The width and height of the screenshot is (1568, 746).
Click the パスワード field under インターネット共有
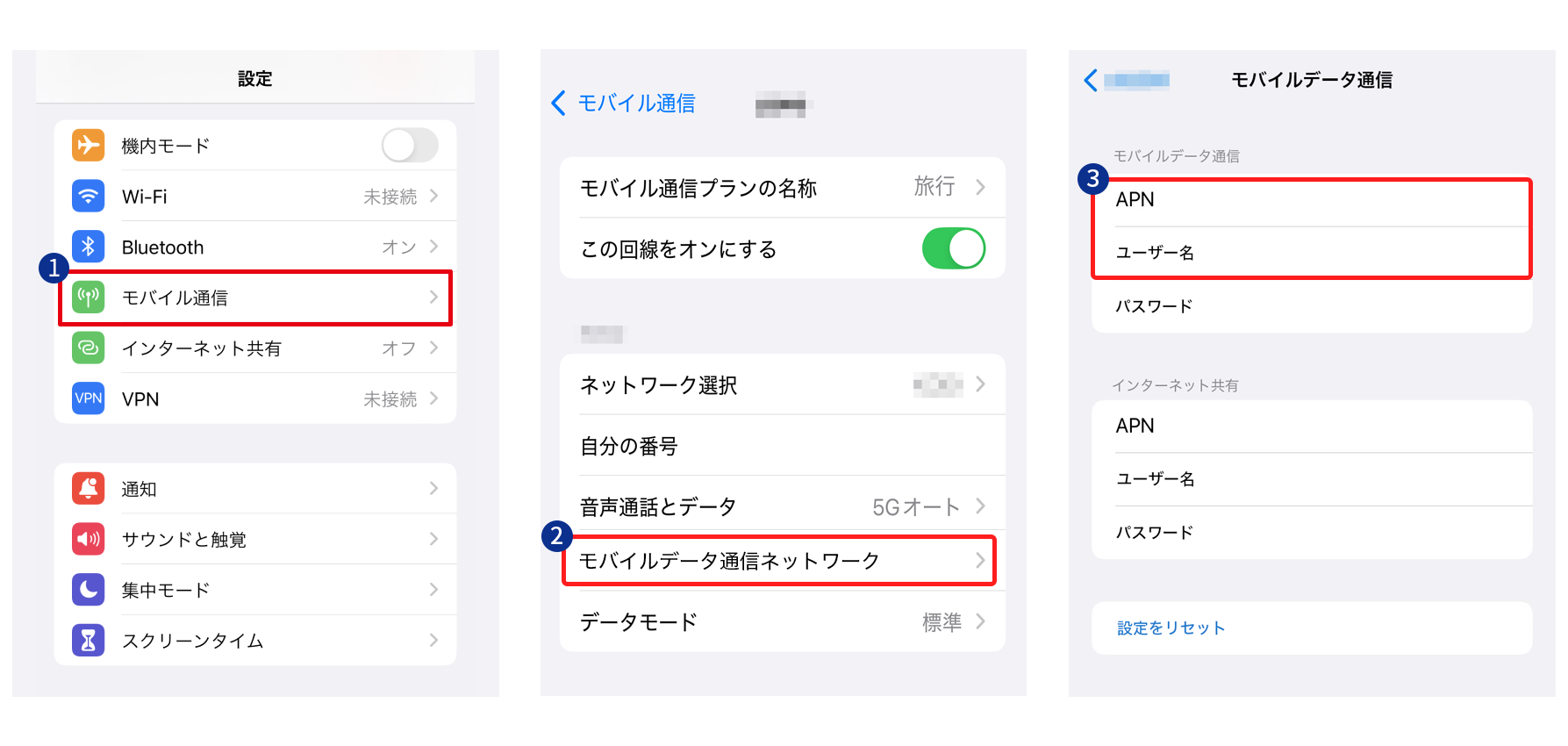point(1312,533)
